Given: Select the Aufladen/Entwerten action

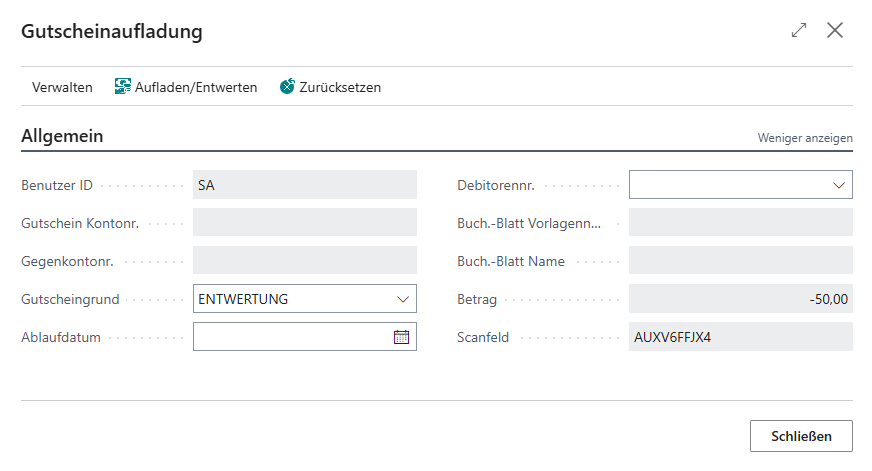Looking at the screenshot, I should tap(195, 87).
